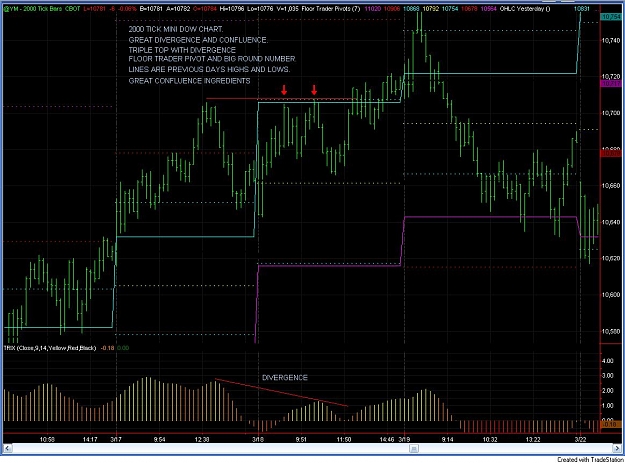
Task: Click the small icon before the YM symbol
Action: [6, 8]
